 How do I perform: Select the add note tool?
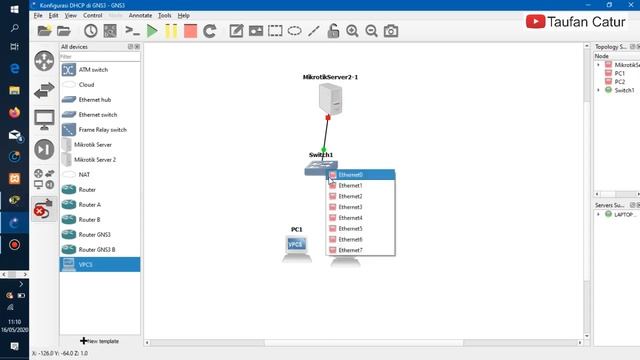[x=236, y=31]
